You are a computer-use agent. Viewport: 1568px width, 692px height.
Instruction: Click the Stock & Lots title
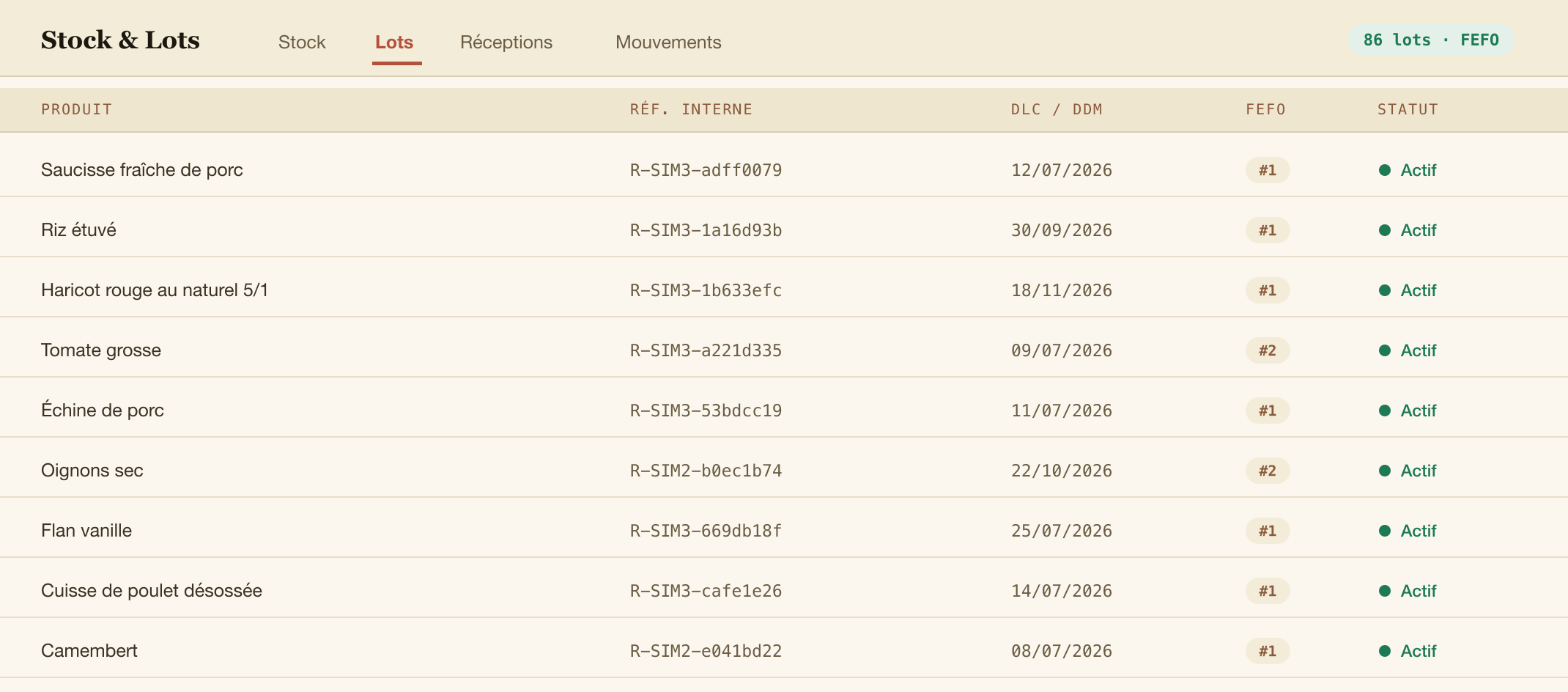[120, 40]
